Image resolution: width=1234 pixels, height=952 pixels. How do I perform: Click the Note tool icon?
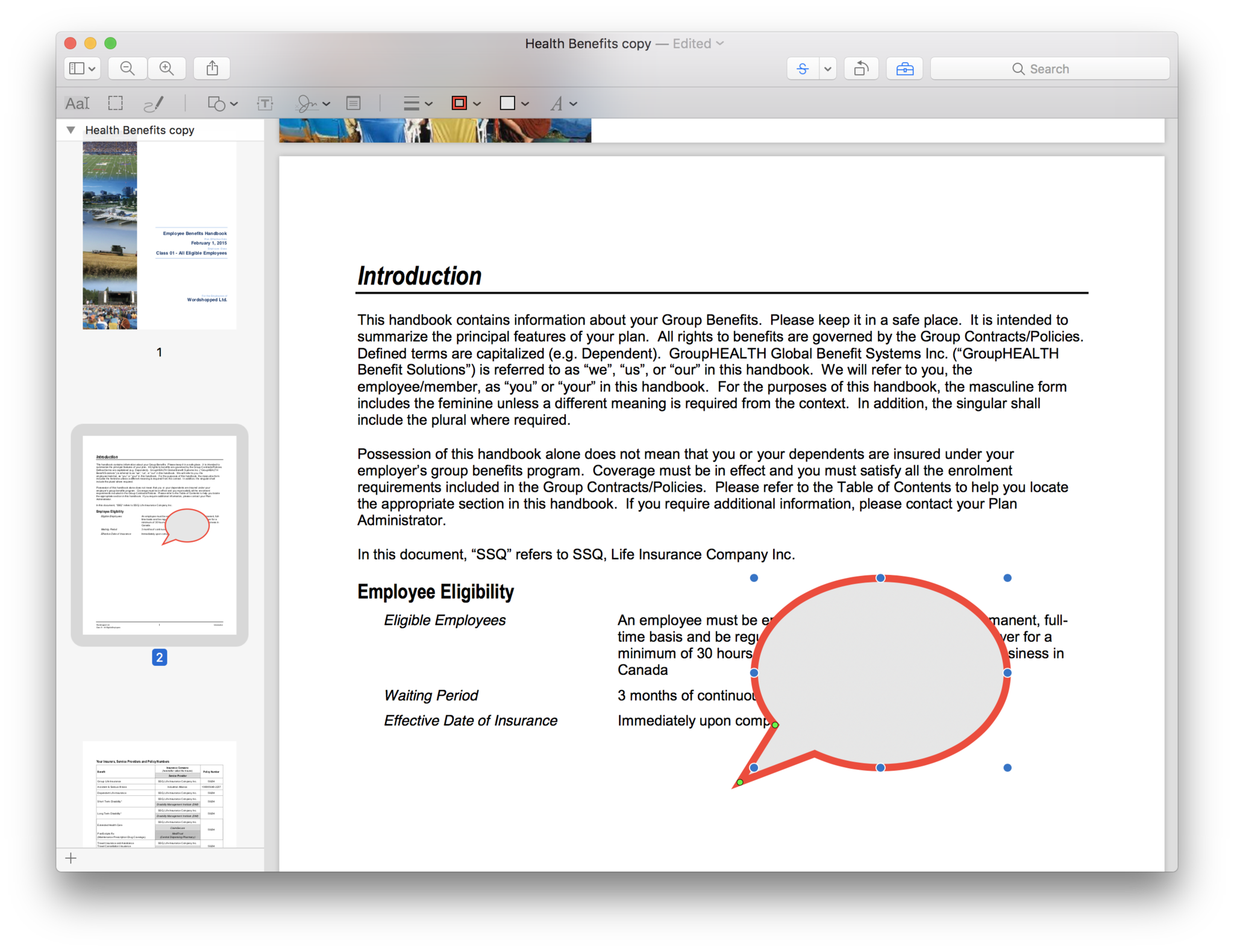click(354, 104)
